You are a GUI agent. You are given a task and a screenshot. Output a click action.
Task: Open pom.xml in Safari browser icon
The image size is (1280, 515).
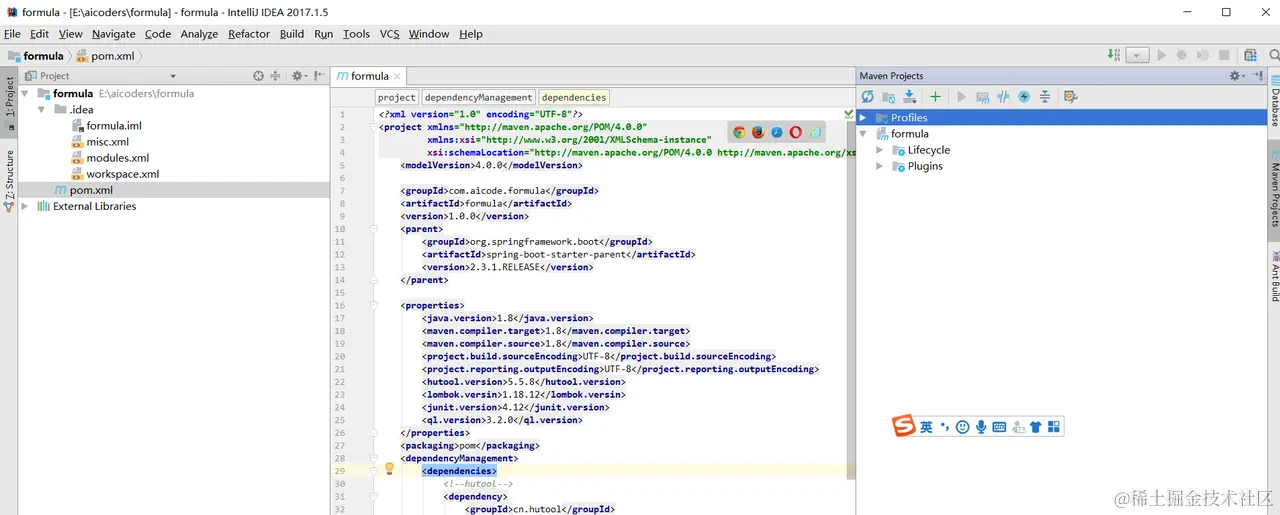[x=777, y=132]
